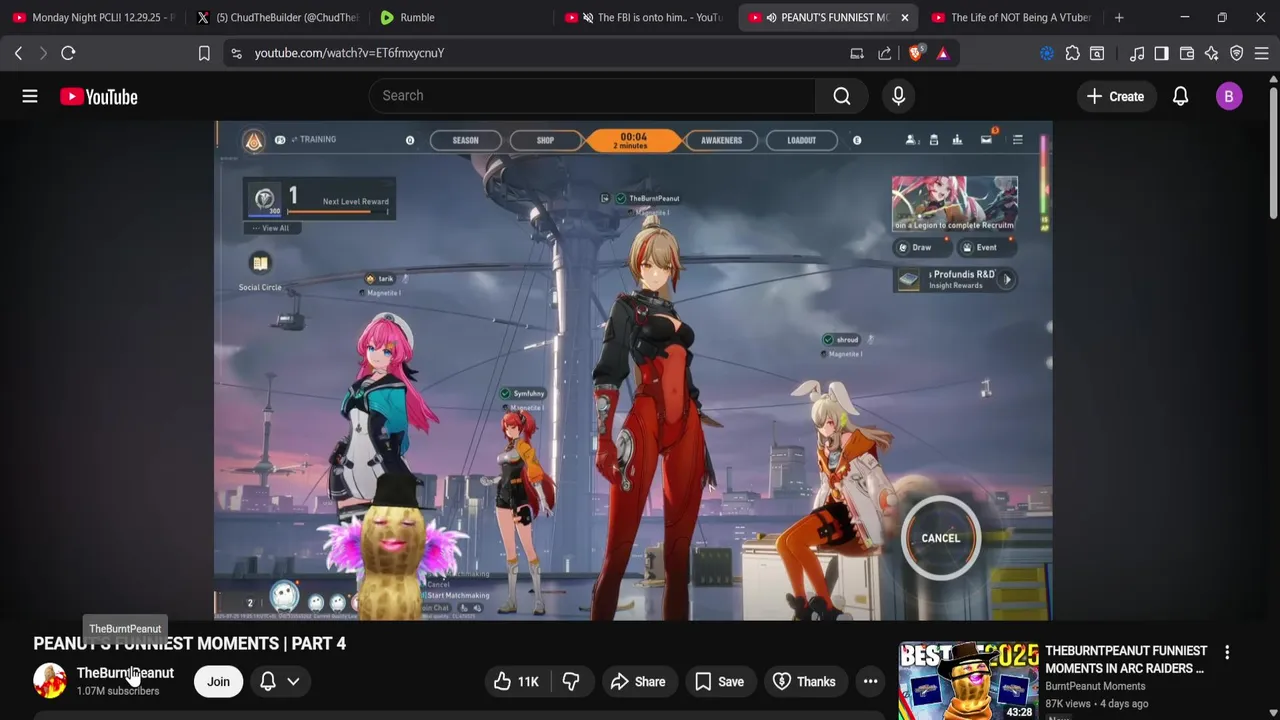Image resolution: width=1280 pixels, height=720 pixels.
Task: Bookmark this page with bookmark icon
Action: pyautogui.click(x=204, y=53)
